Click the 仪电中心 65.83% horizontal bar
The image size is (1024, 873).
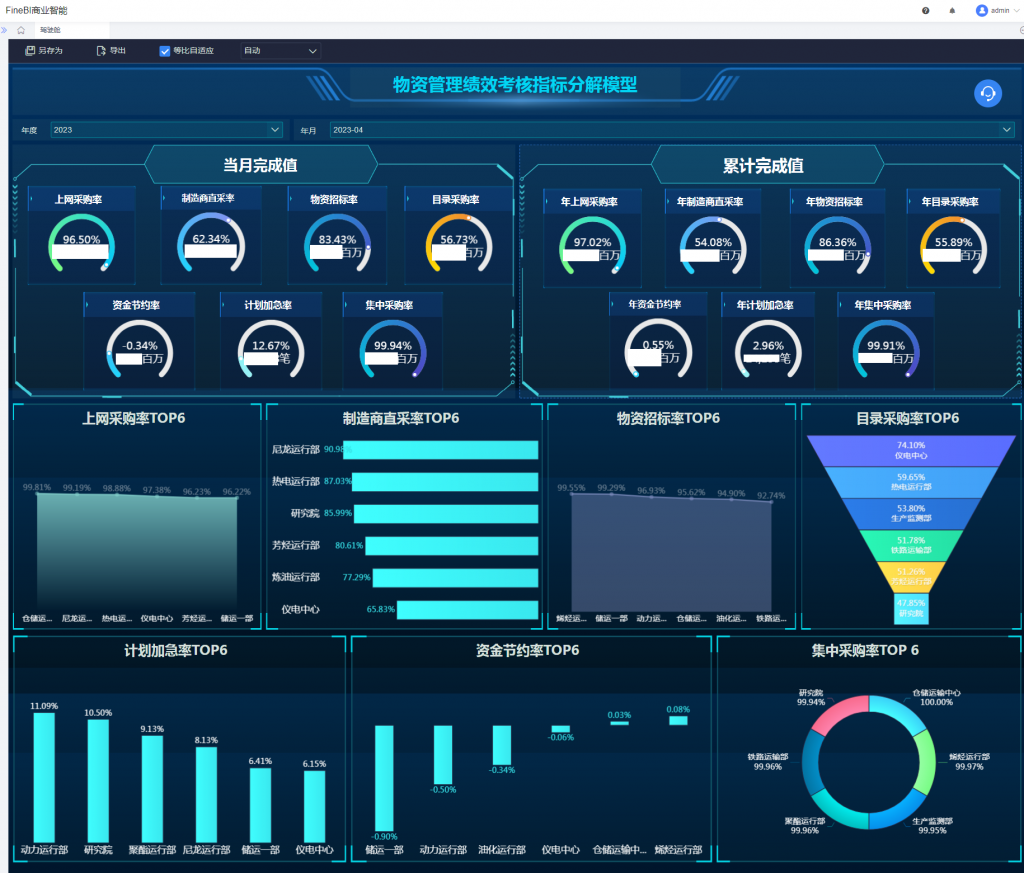468,610
